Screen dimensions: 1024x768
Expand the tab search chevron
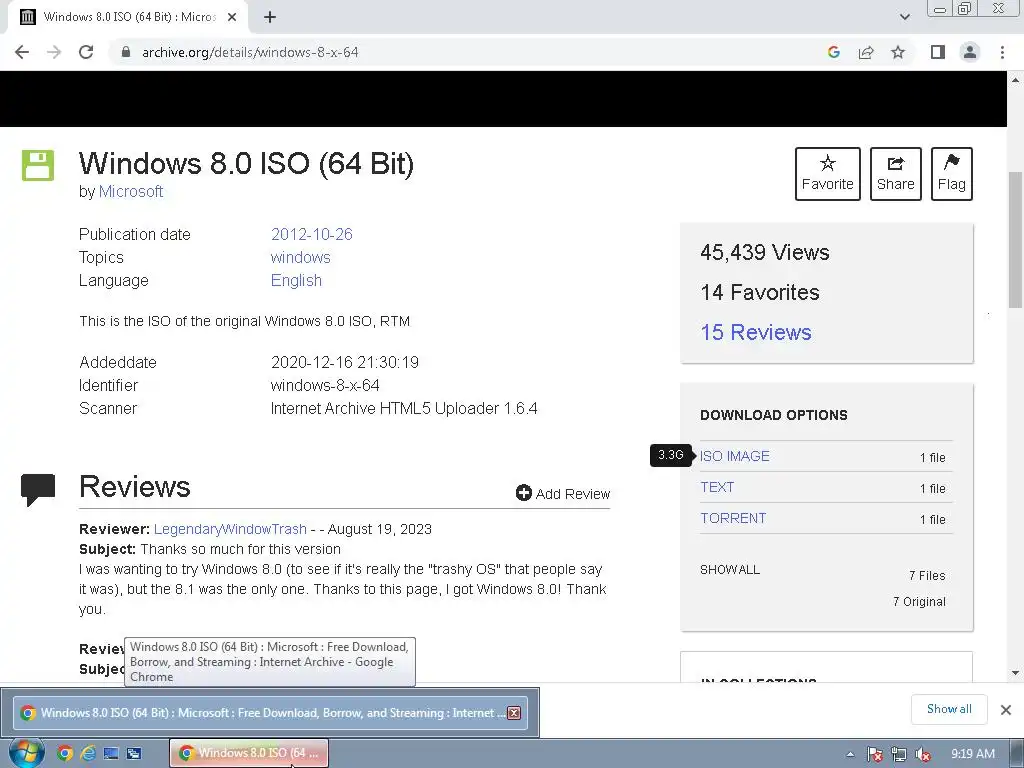(904, 17)
